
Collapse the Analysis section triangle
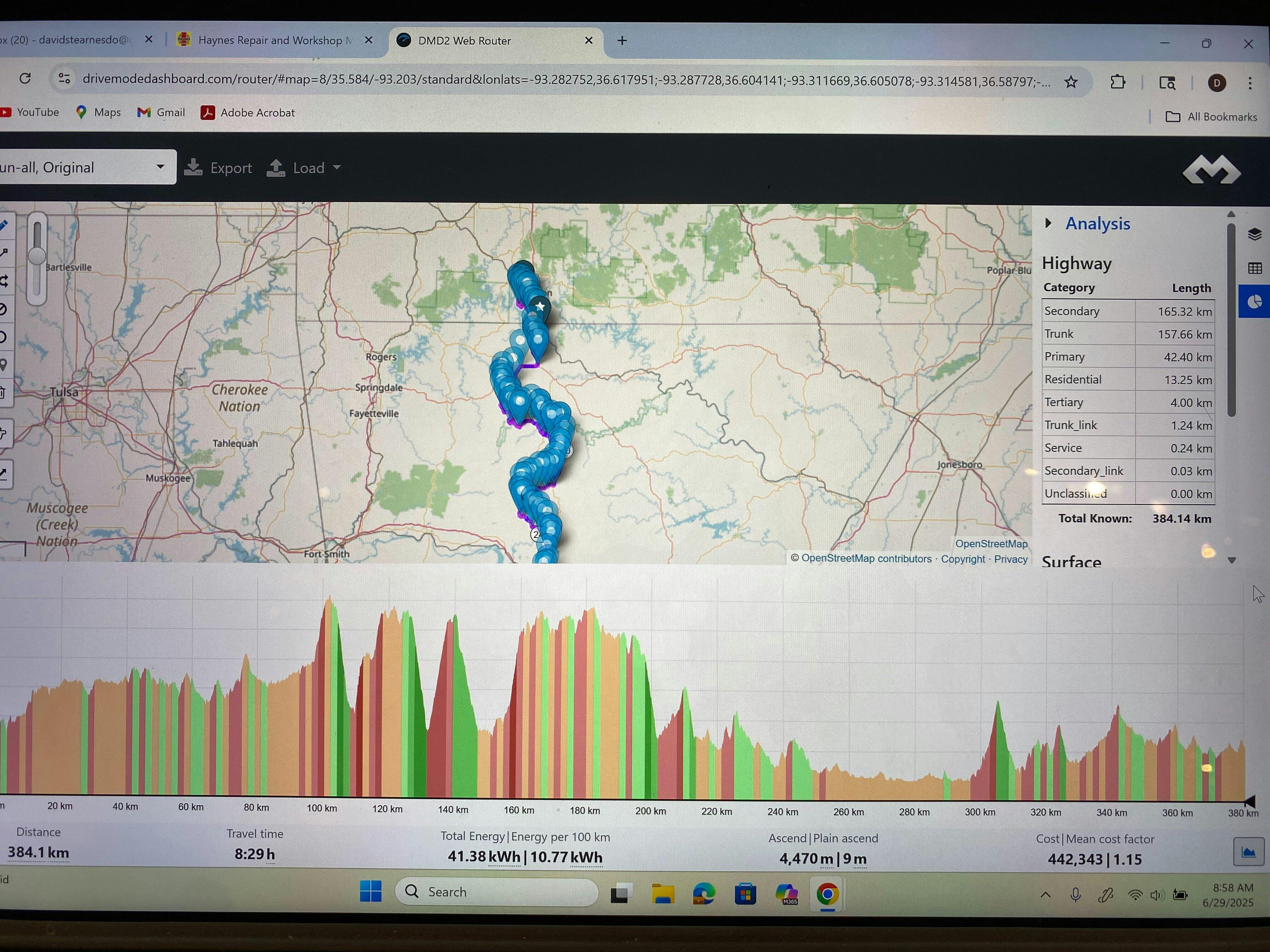[x=1048, y=223]
